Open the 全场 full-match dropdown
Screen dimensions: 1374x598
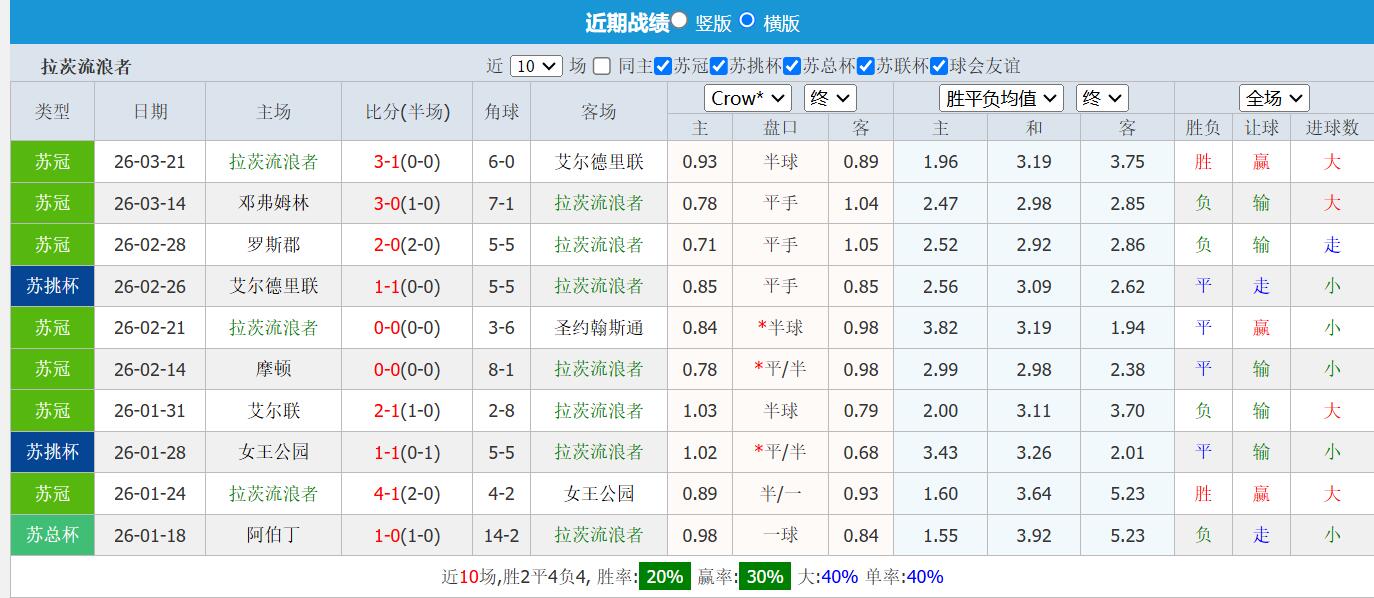click(1273, 97)
